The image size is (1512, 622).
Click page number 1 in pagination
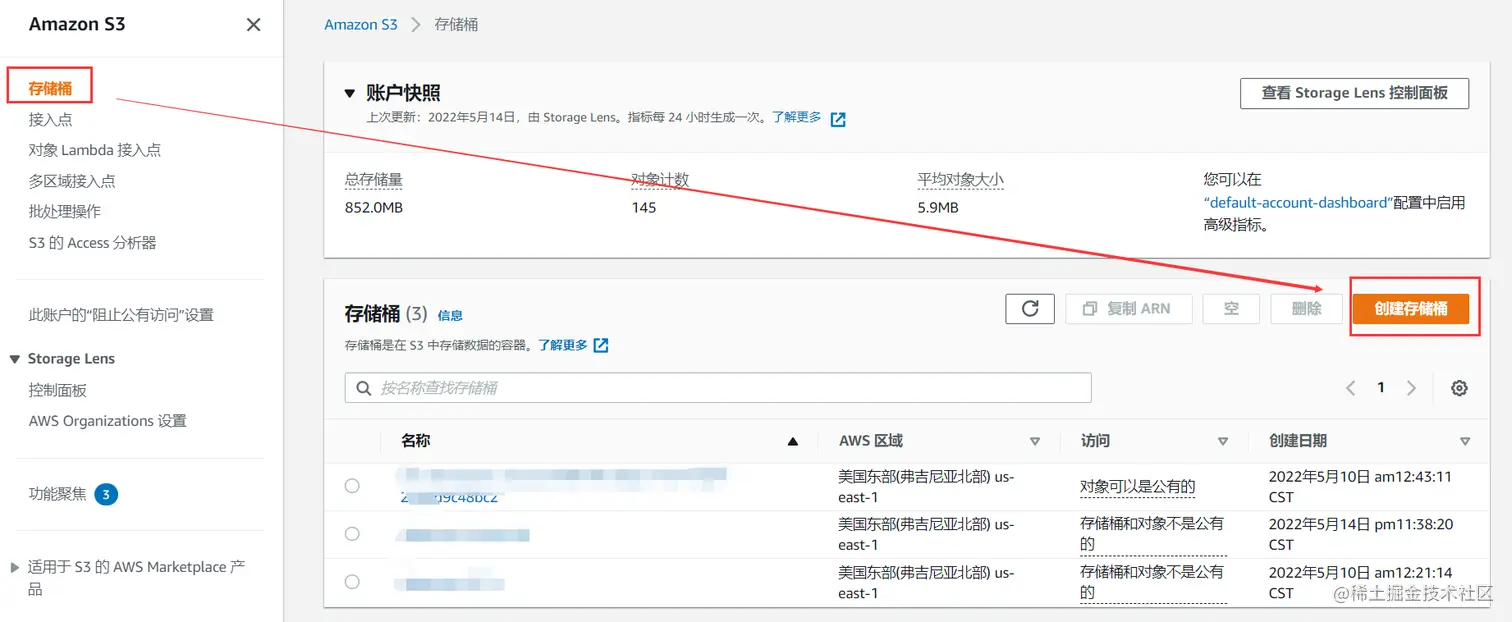point(1381,388)
